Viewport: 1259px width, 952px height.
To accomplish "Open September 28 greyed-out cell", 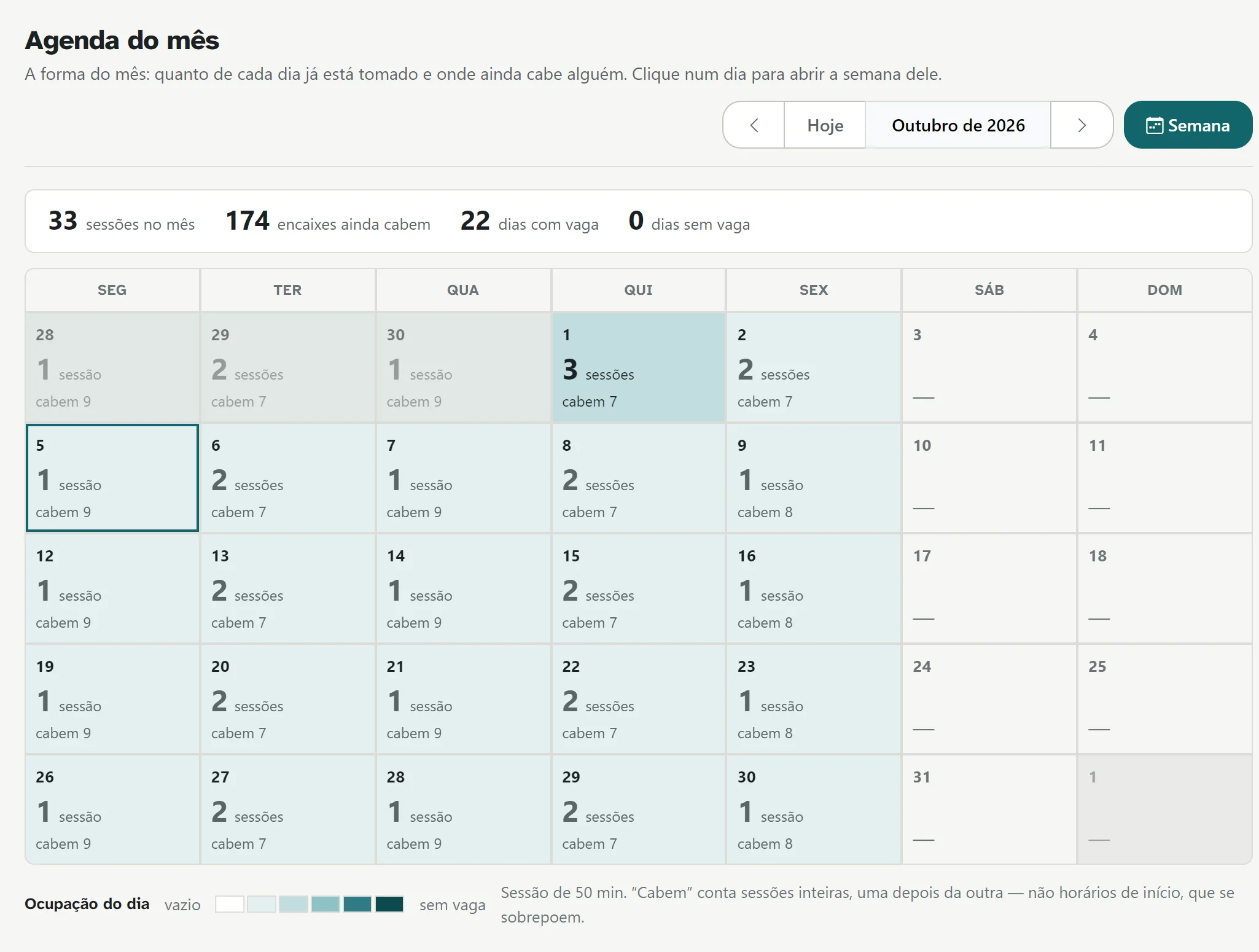I will click(112, 367).
